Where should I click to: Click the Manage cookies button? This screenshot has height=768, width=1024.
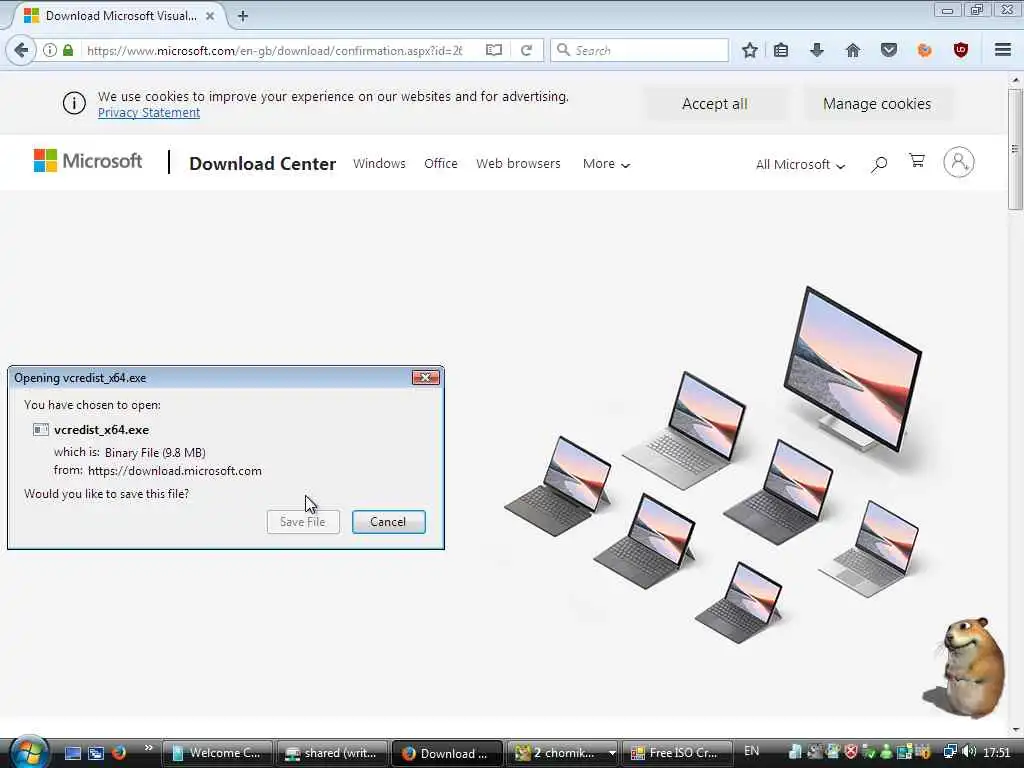point(877,104)
